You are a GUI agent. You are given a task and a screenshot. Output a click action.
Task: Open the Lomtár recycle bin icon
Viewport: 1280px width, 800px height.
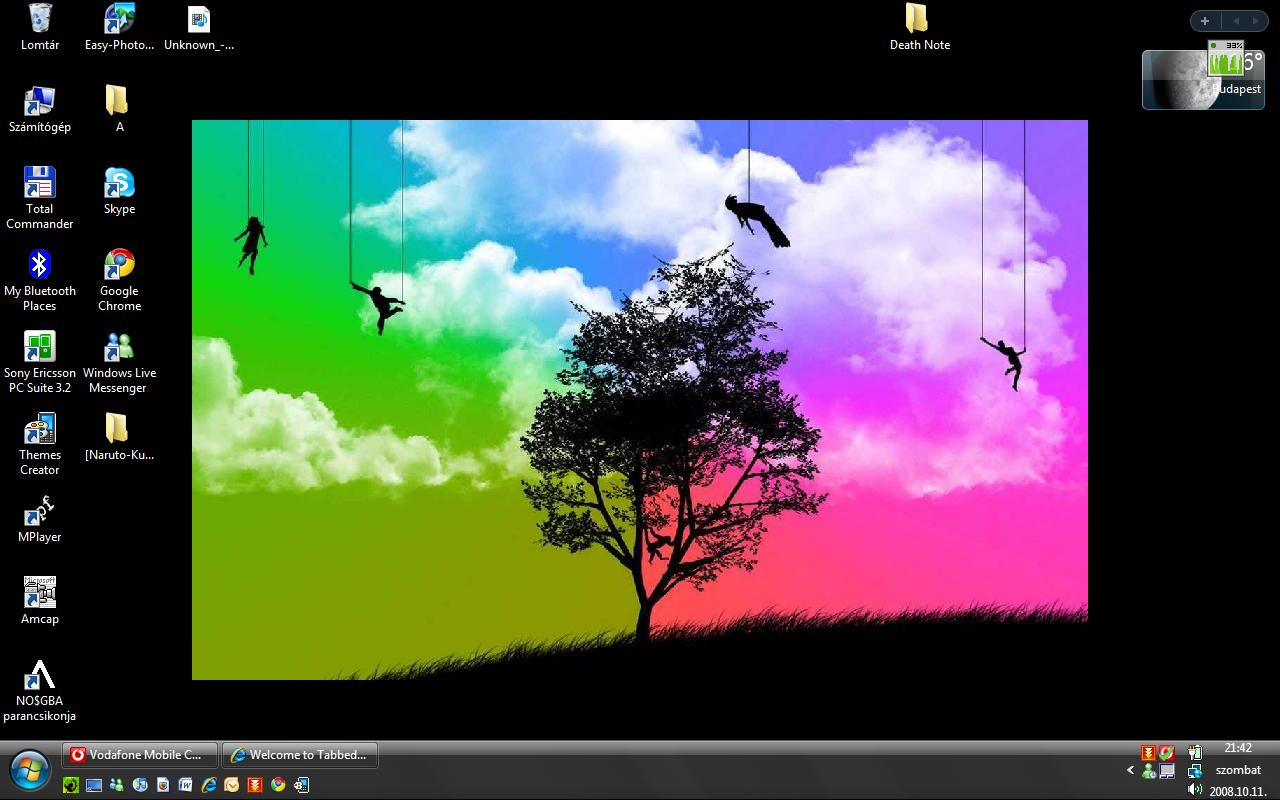(x=40, y=27)
